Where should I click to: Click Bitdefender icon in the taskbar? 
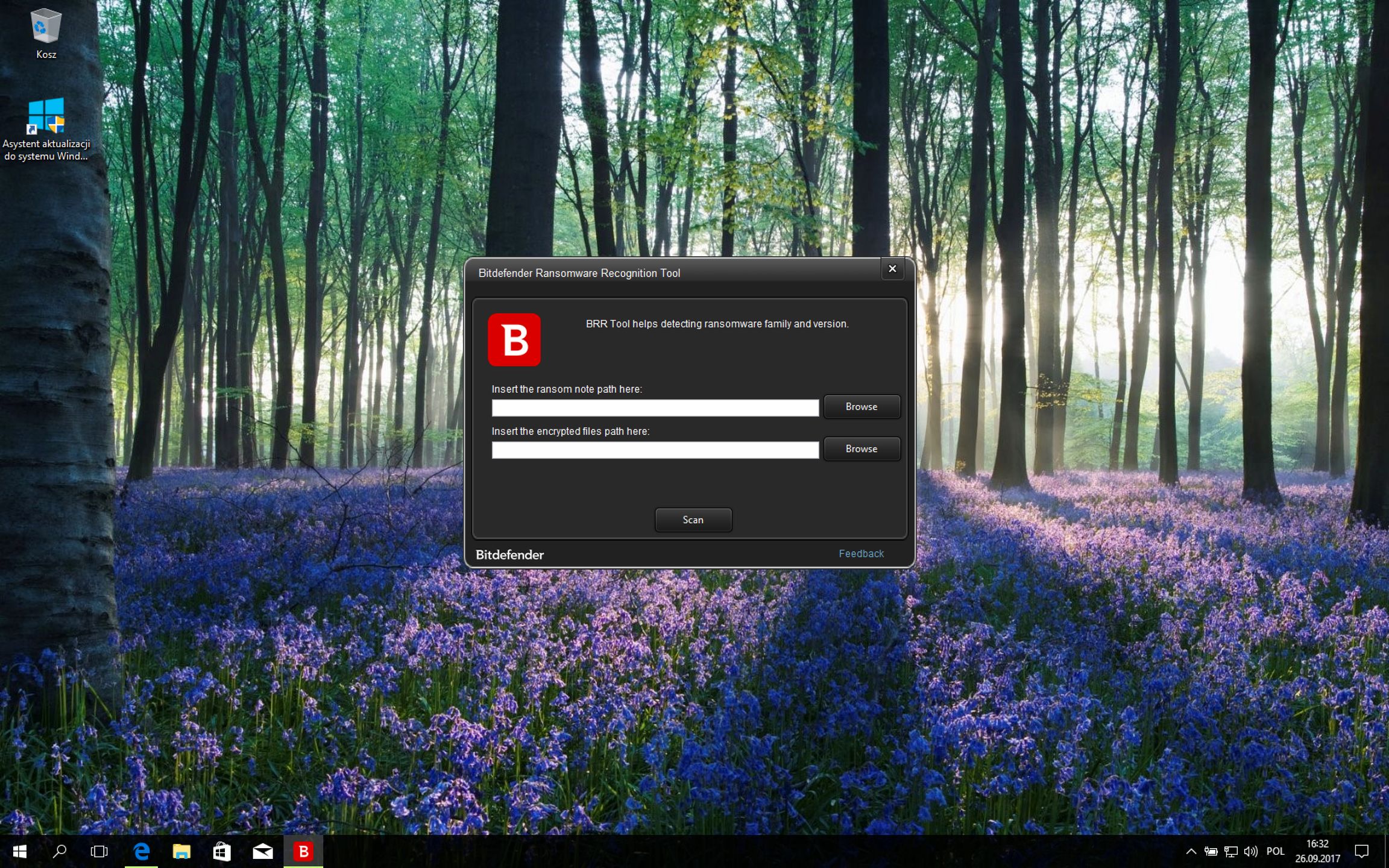click(303, 851)
